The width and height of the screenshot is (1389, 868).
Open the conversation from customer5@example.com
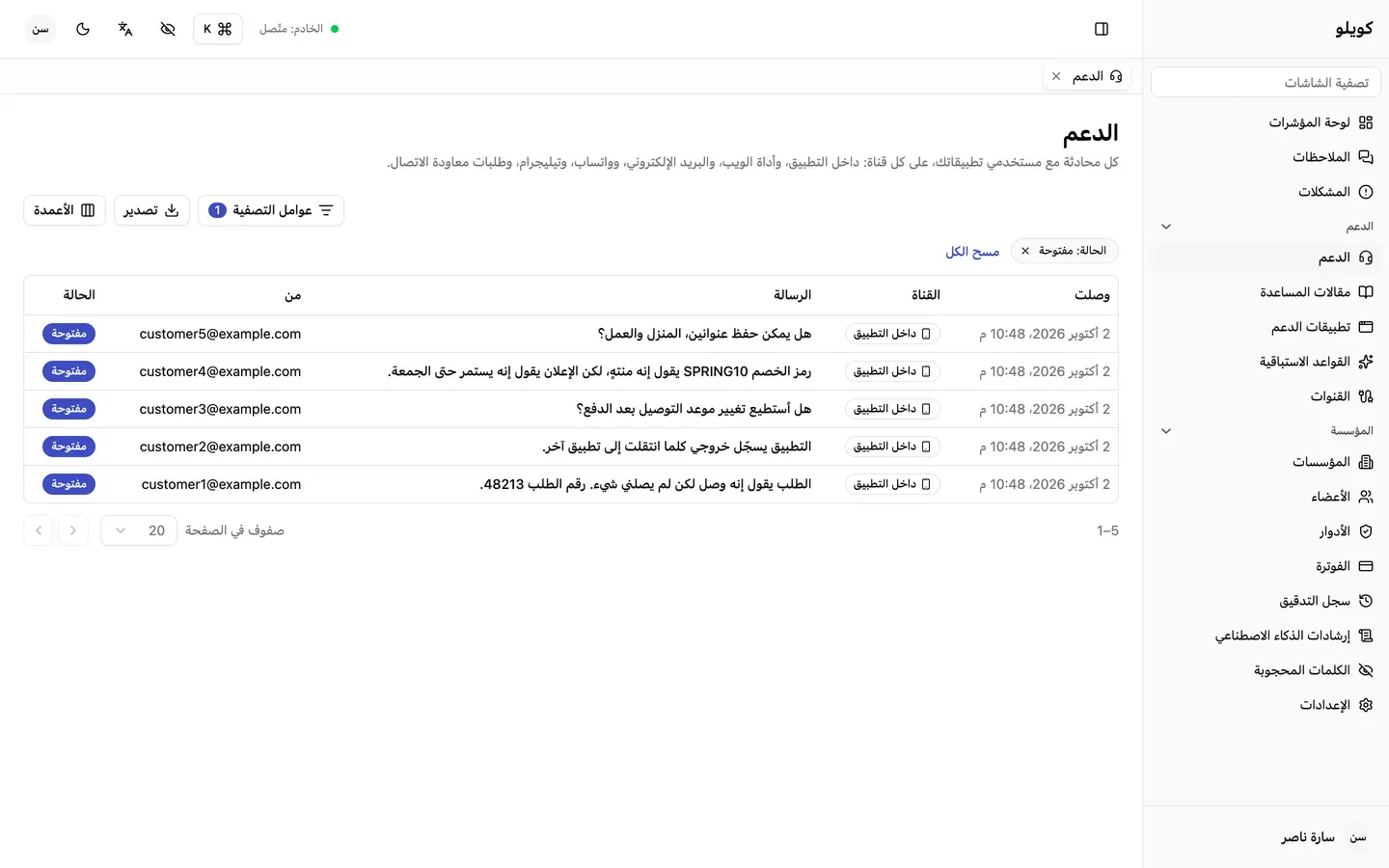pos(571,334)
